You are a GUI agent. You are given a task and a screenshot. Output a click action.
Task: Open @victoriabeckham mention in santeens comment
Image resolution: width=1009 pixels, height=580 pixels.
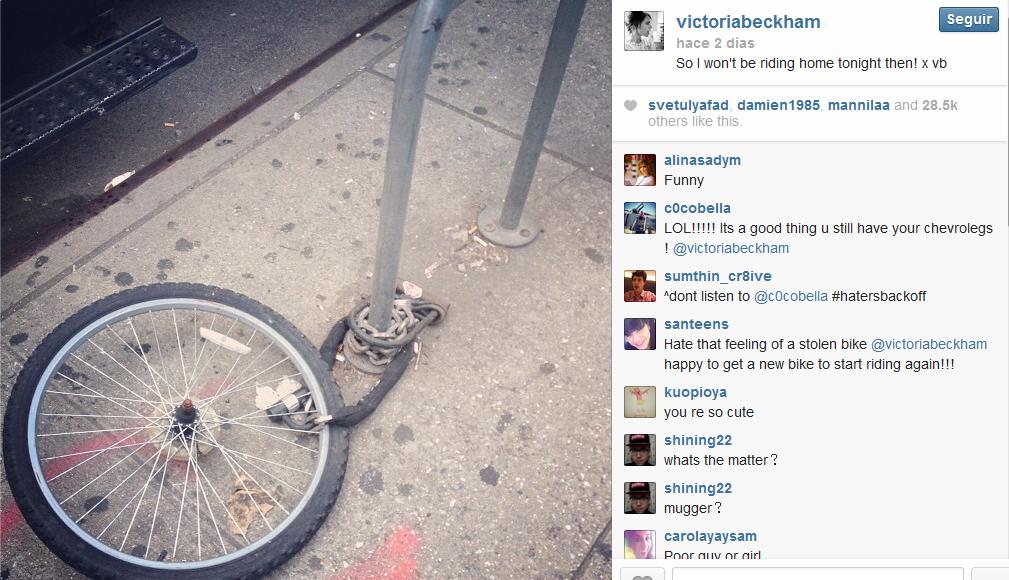tap(929, 344)
